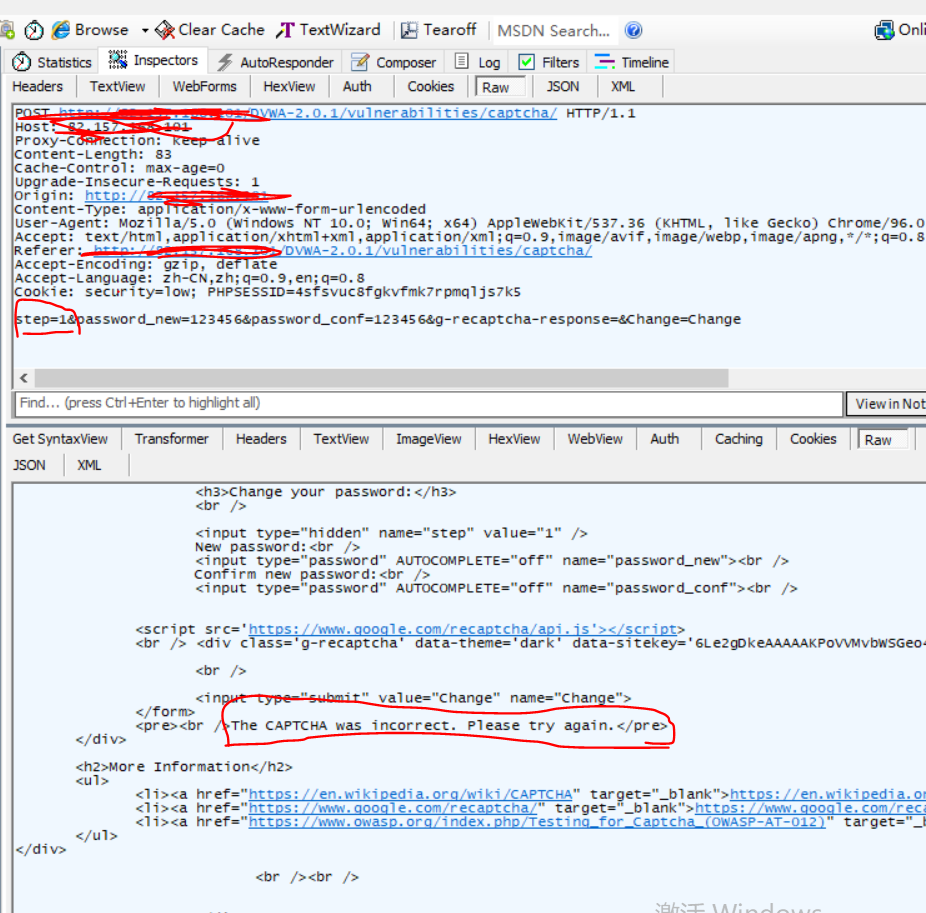The image size is (926, 913).
Task: Select request JSON inspector tab
Action: point(563,87)
